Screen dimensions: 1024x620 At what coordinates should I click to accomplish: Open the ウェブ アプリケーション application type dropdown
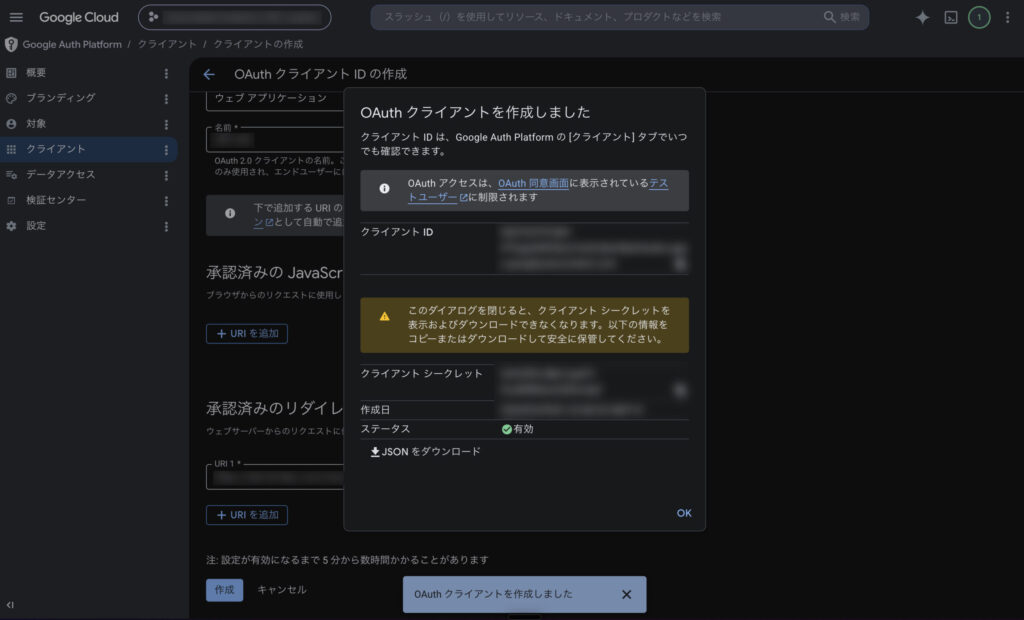tap(275, 99)
